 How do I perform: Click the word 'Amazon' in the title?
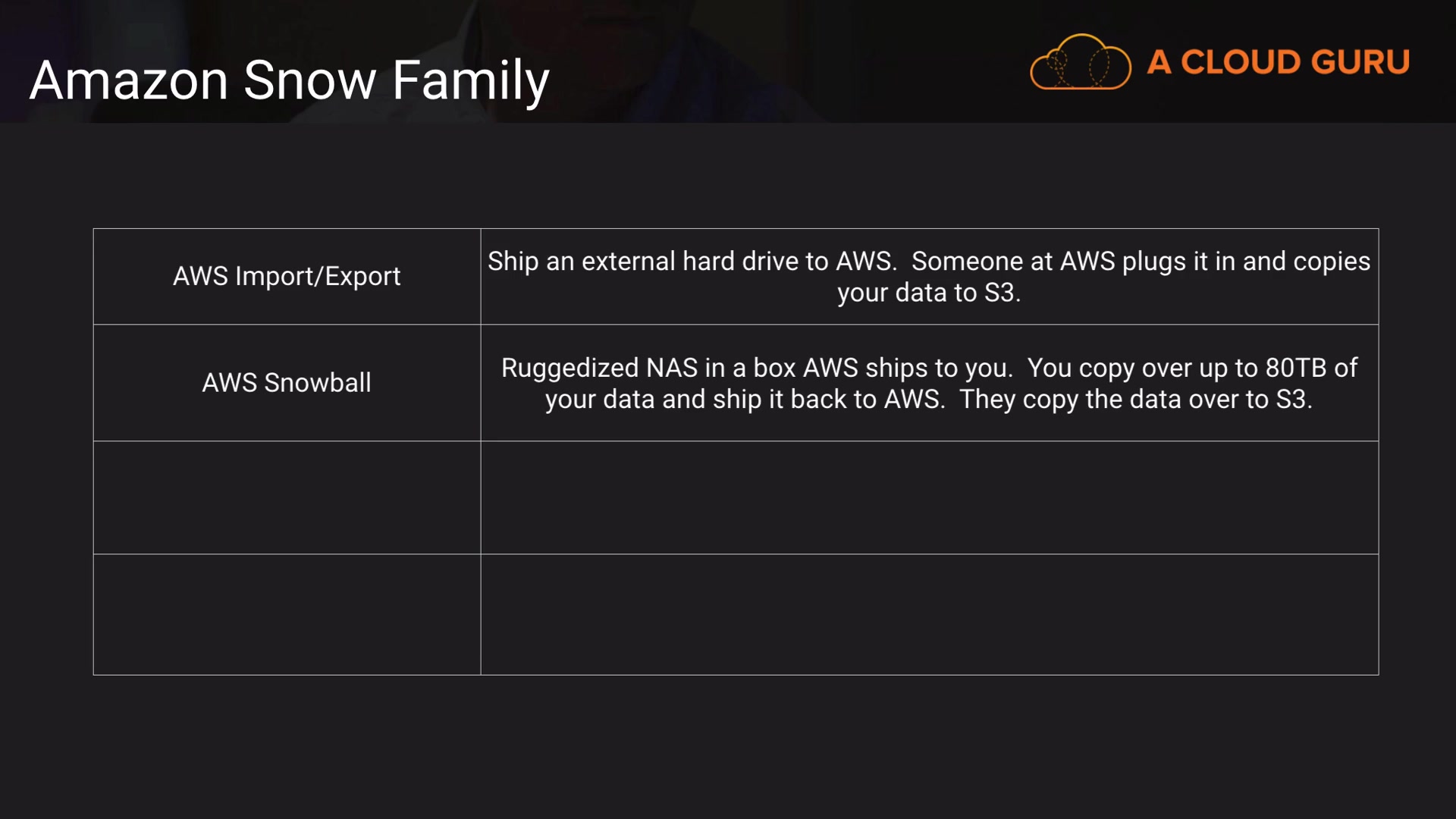(129, 80)
